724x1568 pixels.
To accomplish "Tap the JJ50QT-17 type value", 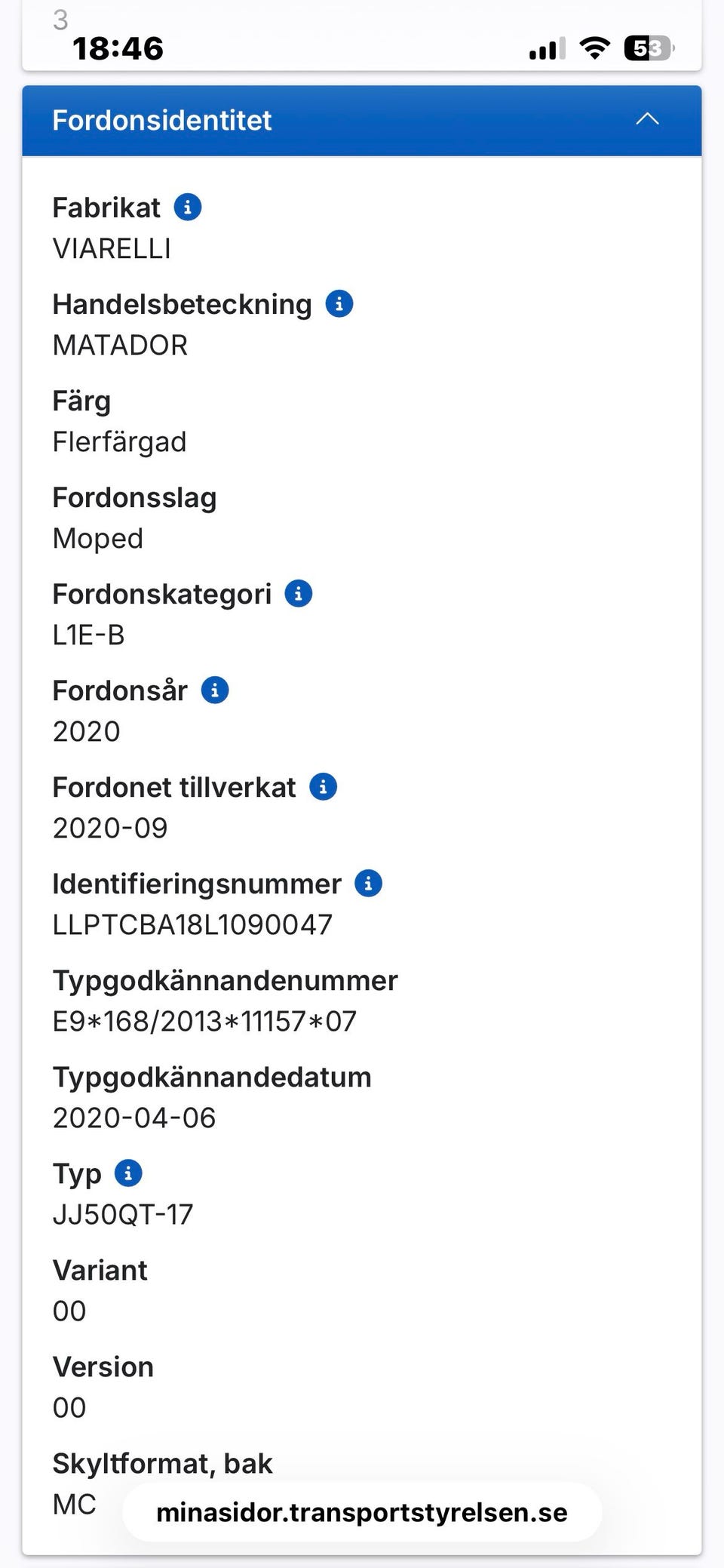I will [123, 1214].
